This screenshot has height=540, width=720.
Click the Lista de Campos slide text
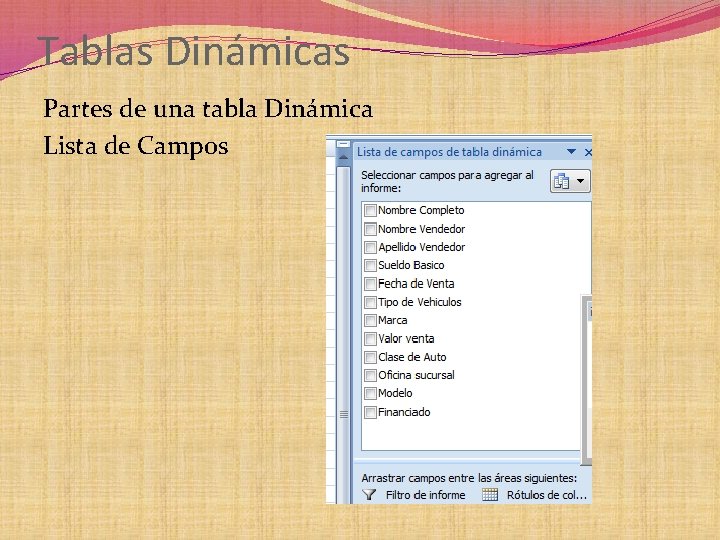click(x=136, y=146)
